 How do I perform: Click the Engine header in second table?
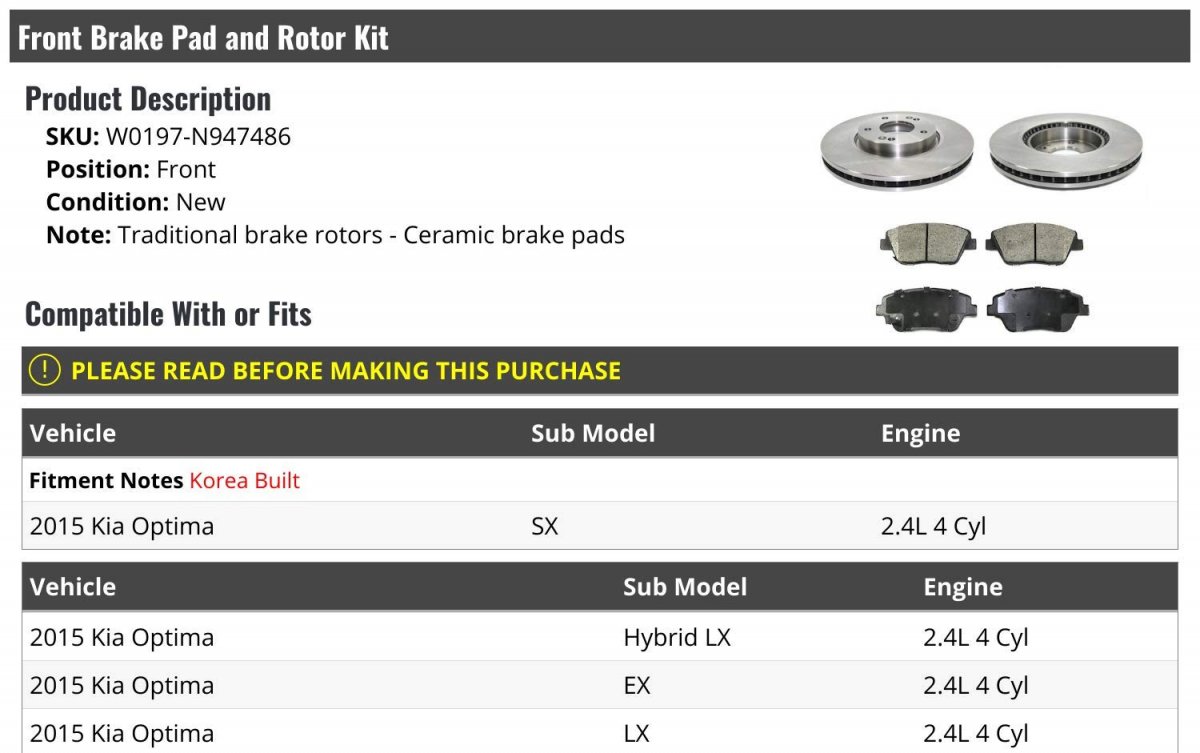(963, 586)
